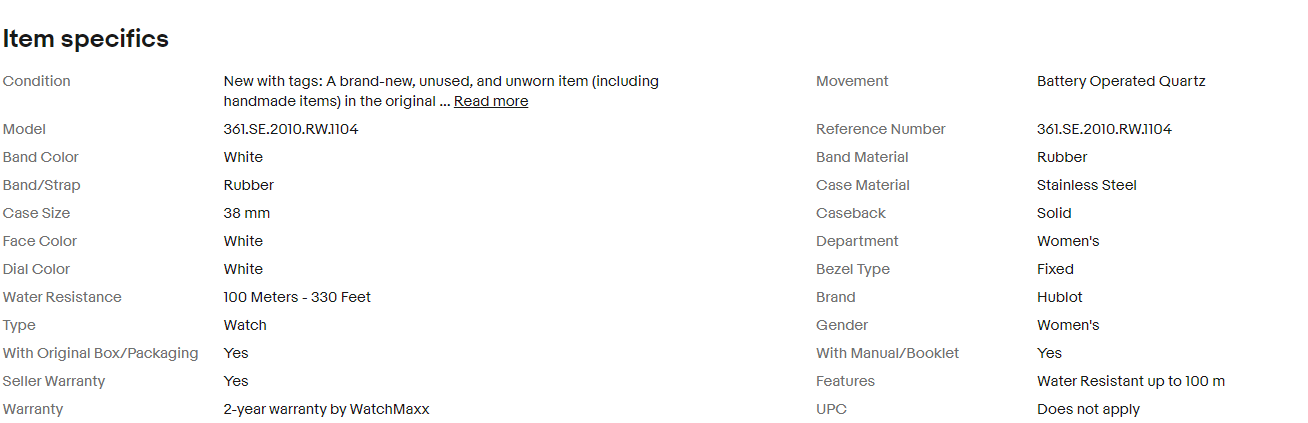This screenshot has width=1308, height=423.
Task: Click the Water Resistance value 100 Meters
Action: (x=297, y=297)
